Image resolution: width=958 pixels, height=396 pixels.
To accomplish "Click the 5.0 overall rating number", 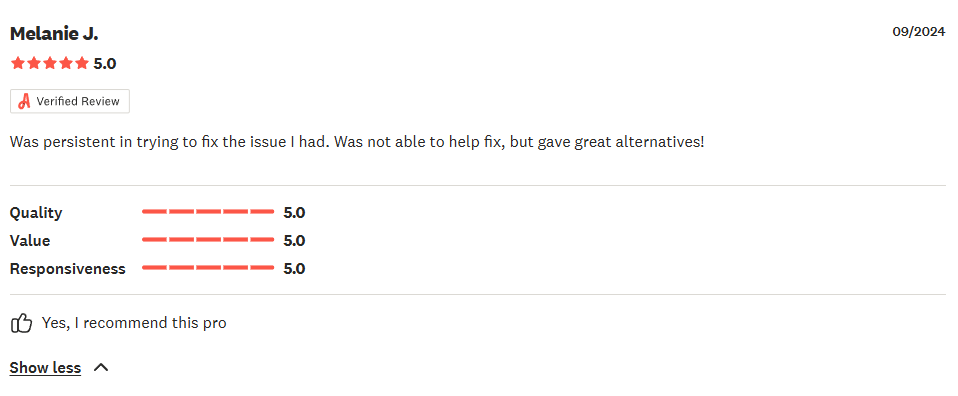I will [104, 64].
